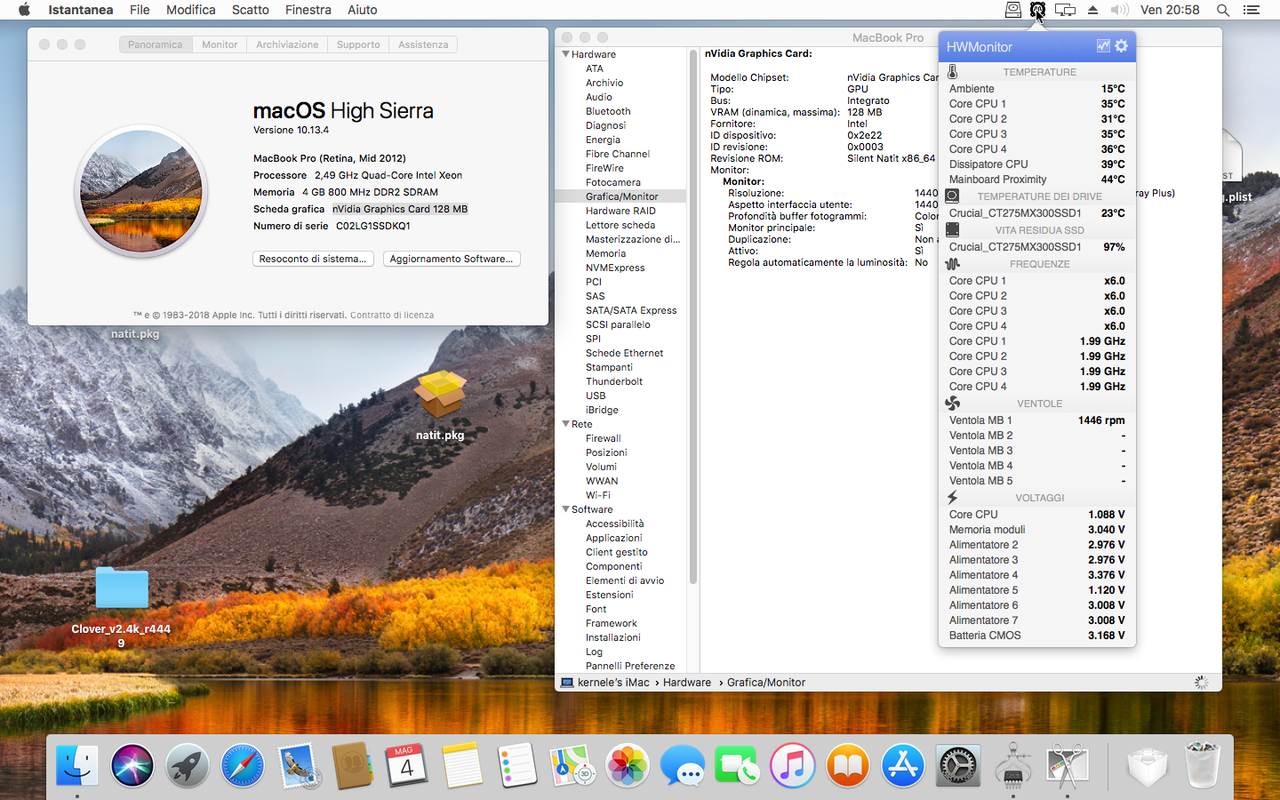Screen dimensions: 1280x800
Task: Open System Preferences in the Dock
Action: click(x=958, y=766)
